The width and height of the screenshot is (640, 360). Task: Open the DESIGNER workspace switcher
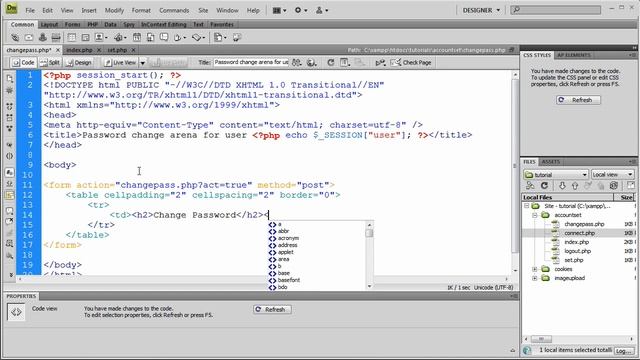(481, 10)
